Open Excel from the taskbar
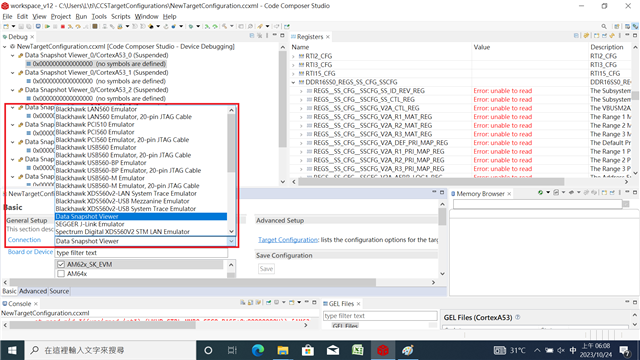The height and width of the screenshot is (360, 640). 358,350
